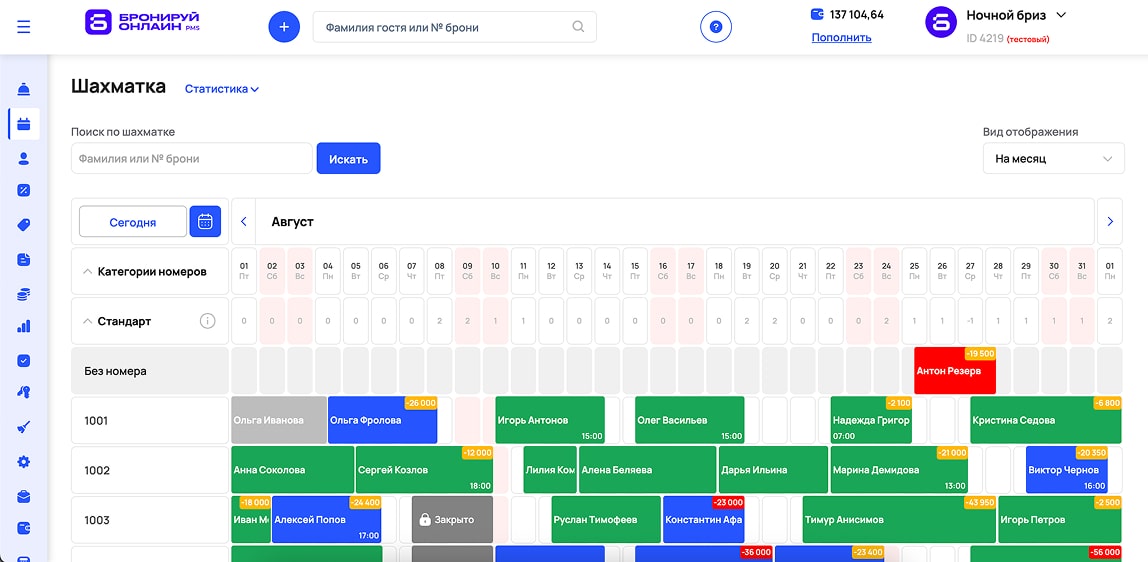This screenshot has width=1148, height=562.
Task: Click the Закрыто locked block
Action: click(452, 520)
